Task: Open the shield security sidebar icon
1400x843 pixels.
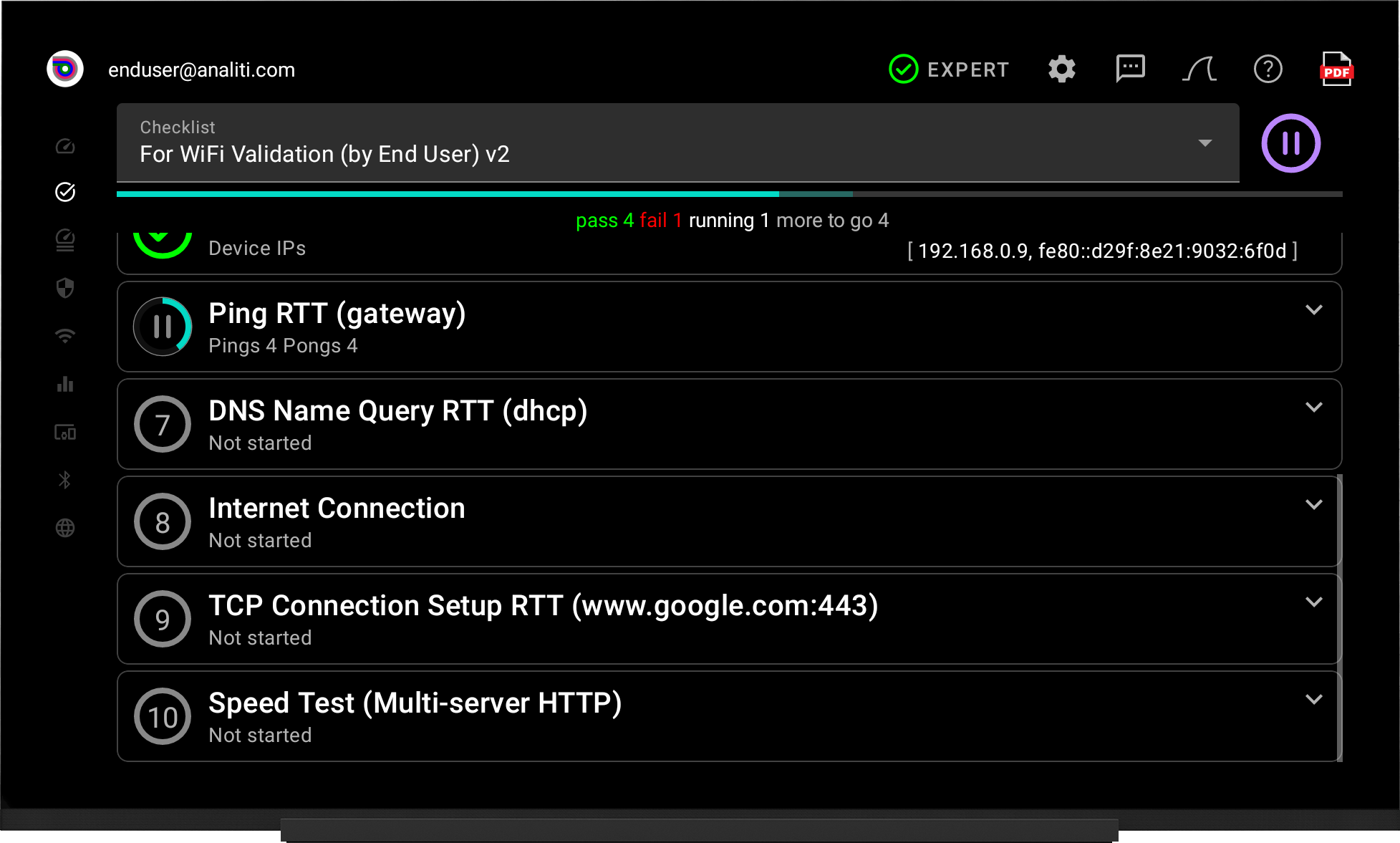Action: [65, 288]
